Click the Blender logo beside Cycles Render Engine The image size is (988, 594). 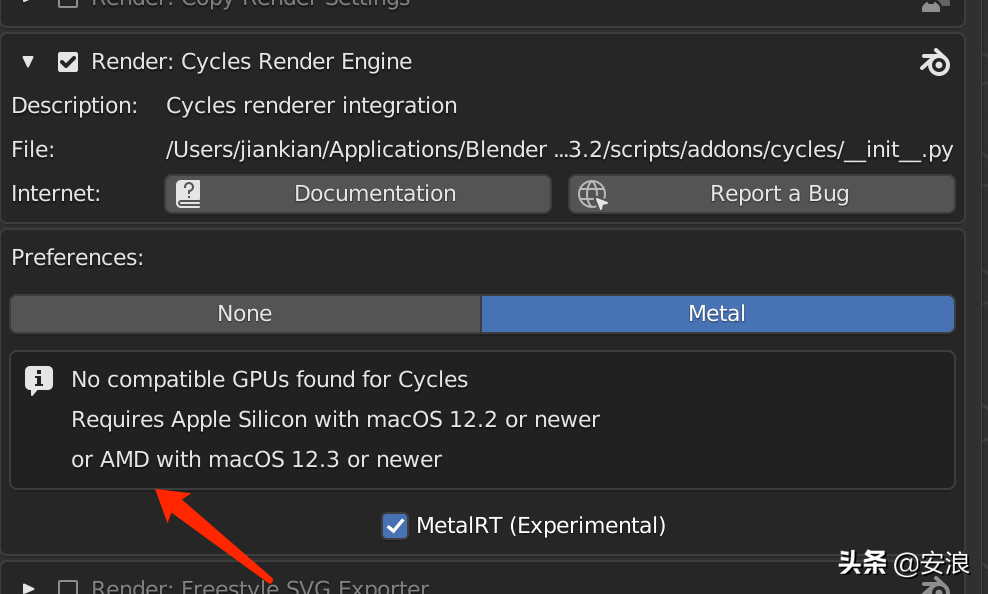coord(934,63)
